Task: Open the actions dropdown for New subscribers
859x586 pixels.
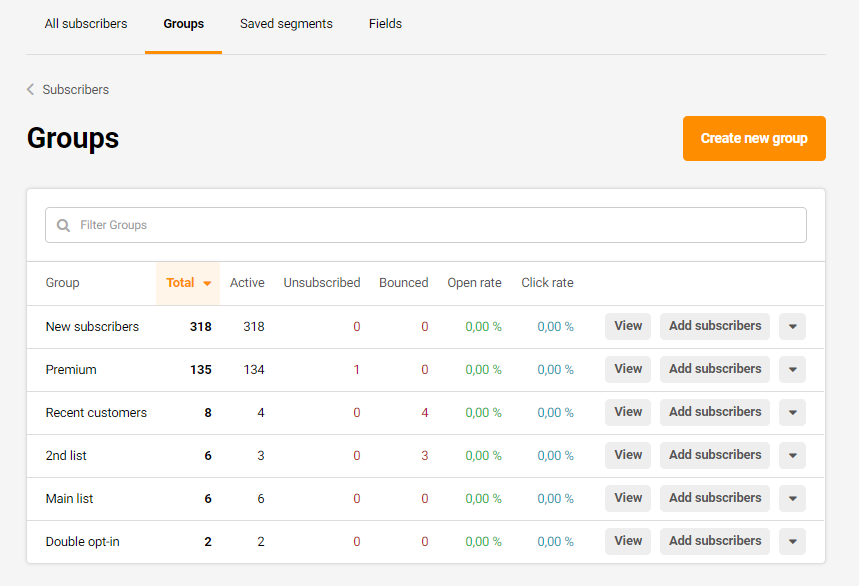Action: pyautogui.click(x=792, y=326)
